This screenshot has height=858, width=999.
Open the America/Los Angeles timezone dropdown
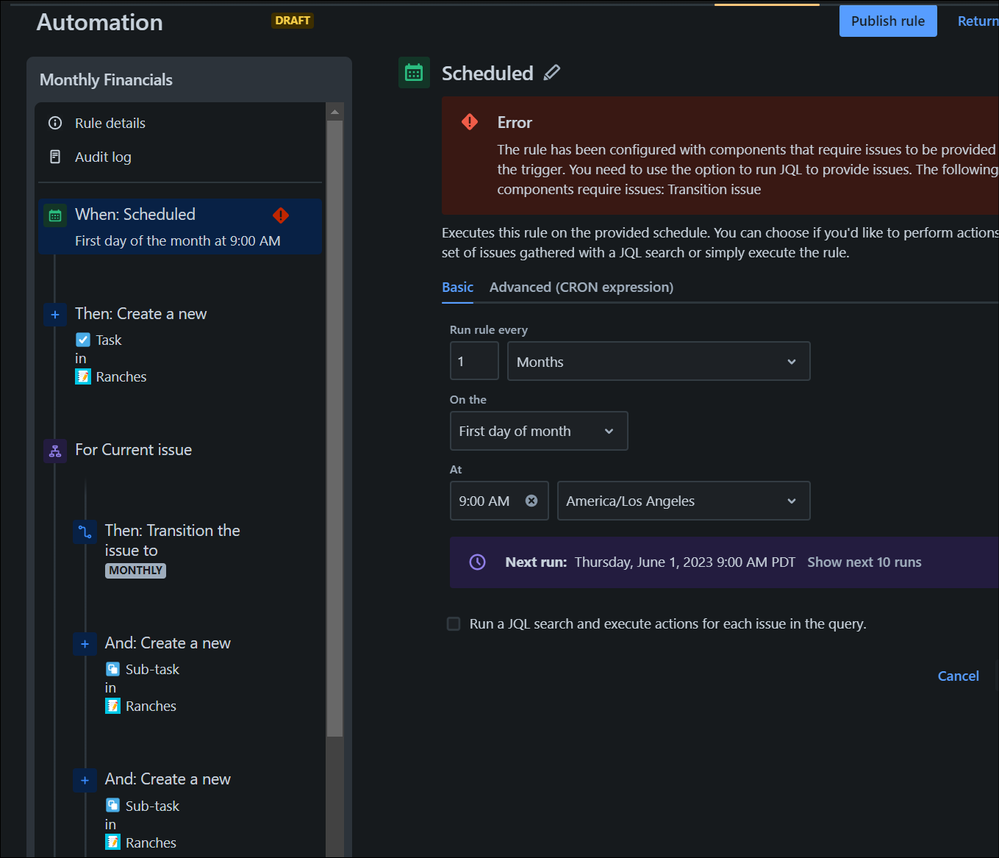pyautogui.click(x=684, y=501)
